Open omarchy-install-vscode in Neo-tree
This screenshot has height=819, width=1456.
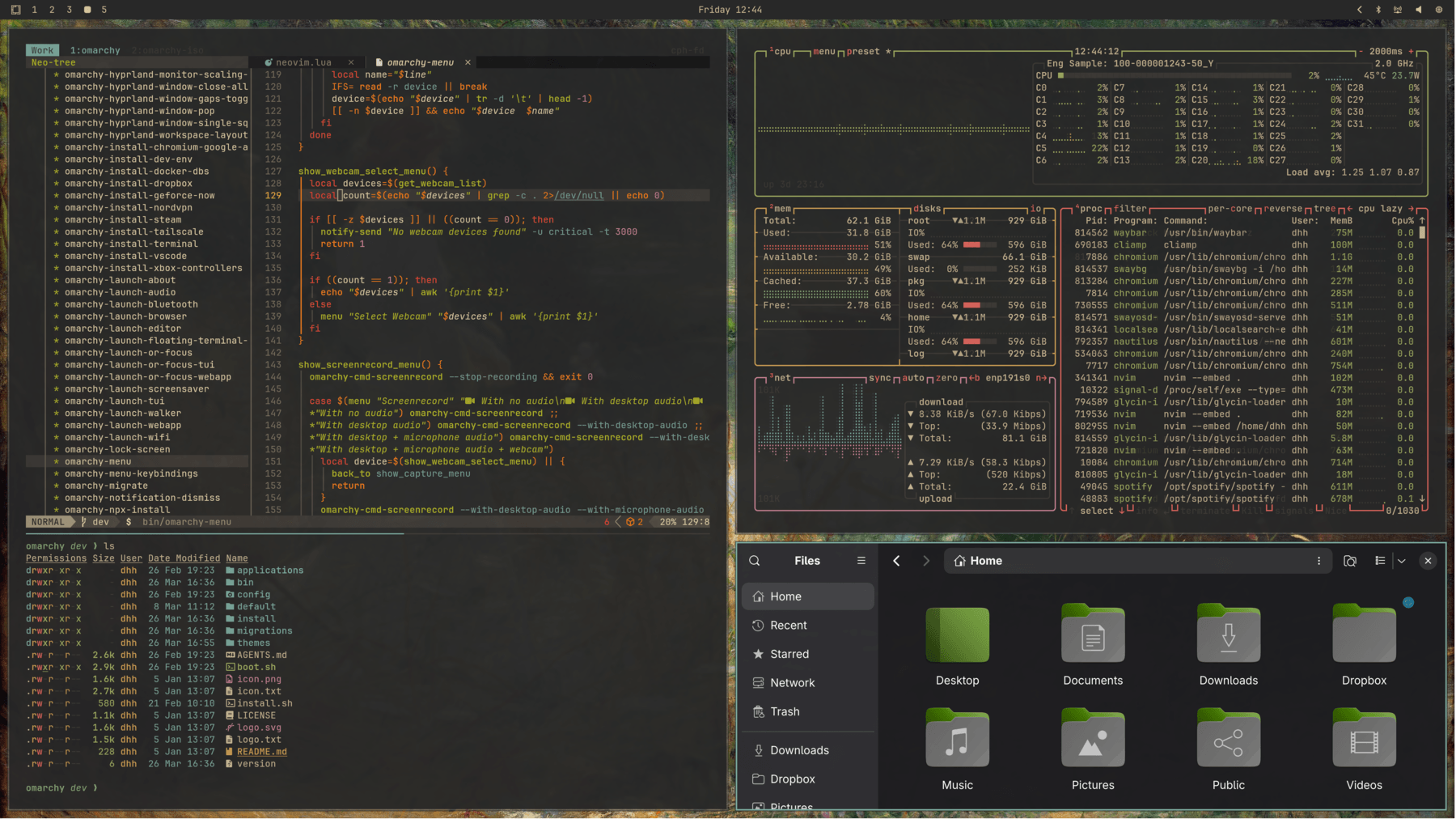(125, 256)
